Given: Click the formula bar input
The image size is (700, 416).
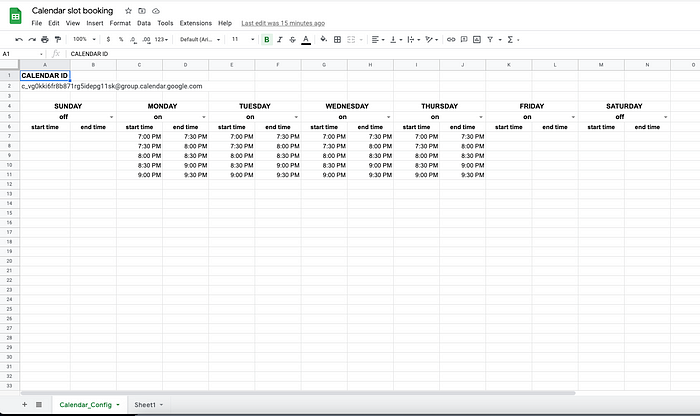Looking at the screenshot, I should 383,54.
